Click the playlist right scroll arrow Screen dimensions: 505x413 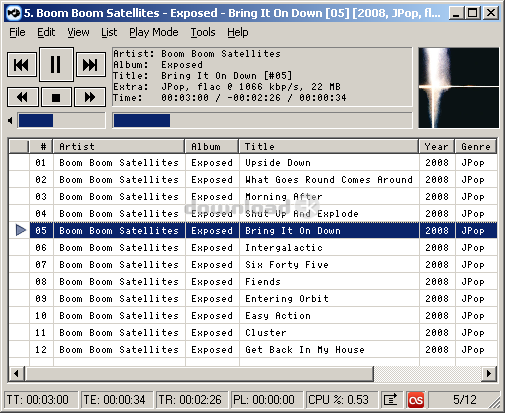489,373
